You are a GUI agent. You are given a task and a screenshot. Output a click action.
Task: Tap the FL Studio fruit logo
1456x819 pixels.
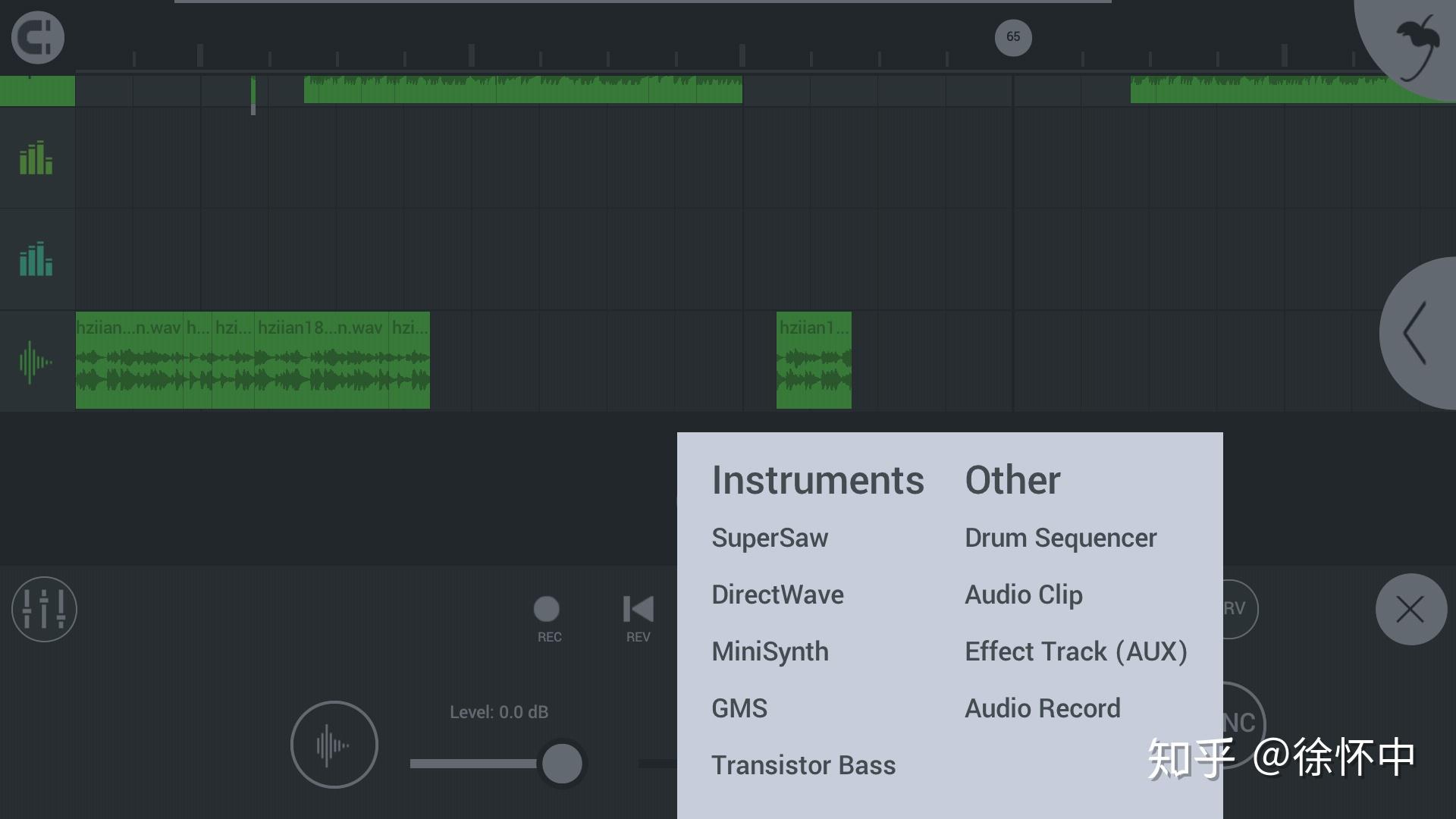[x=1417, y=47]
